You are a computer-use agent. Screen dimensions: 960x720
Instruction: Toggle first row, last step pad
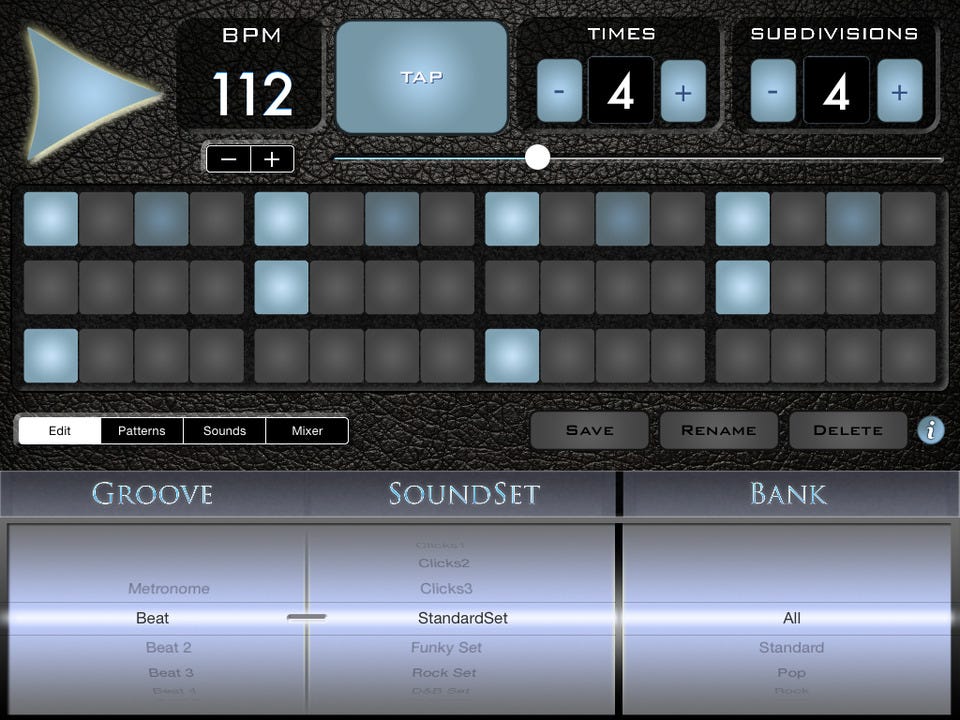(x=909, y=219)
